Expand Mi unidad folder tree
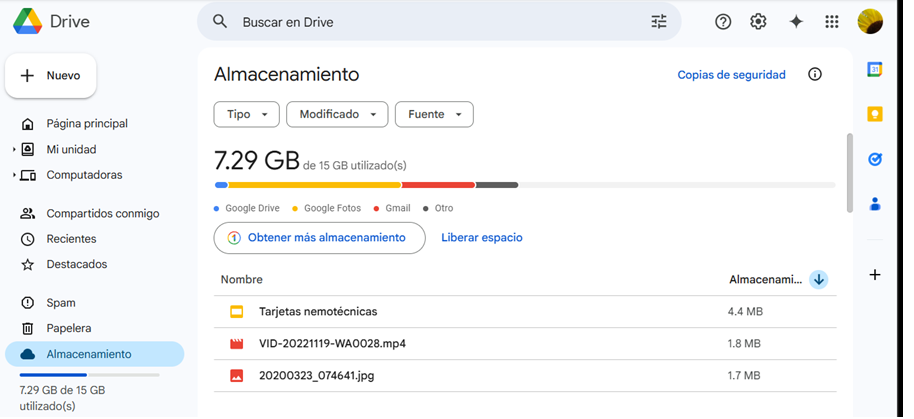The width and height of the screenshot is (914, 419). click(15, 150)
